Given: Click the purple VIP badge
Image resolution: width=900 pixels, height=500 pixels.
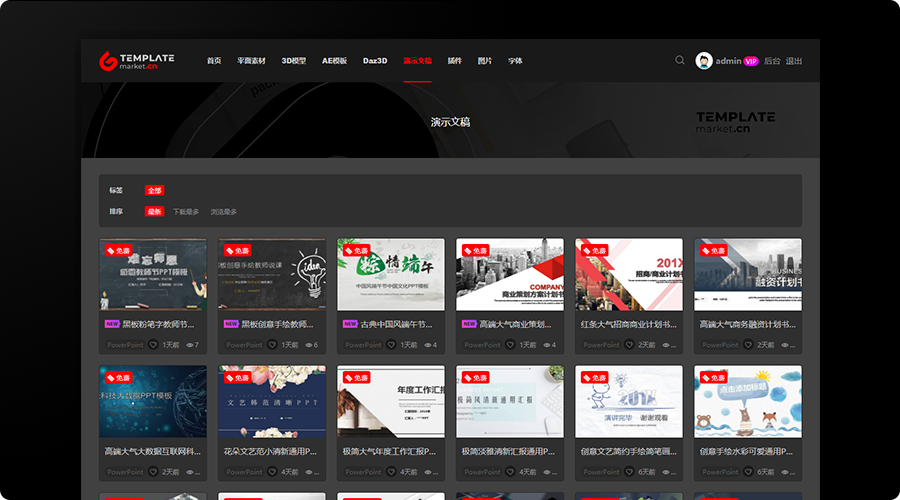Looking at the screenshot, I should pos(751,61).
